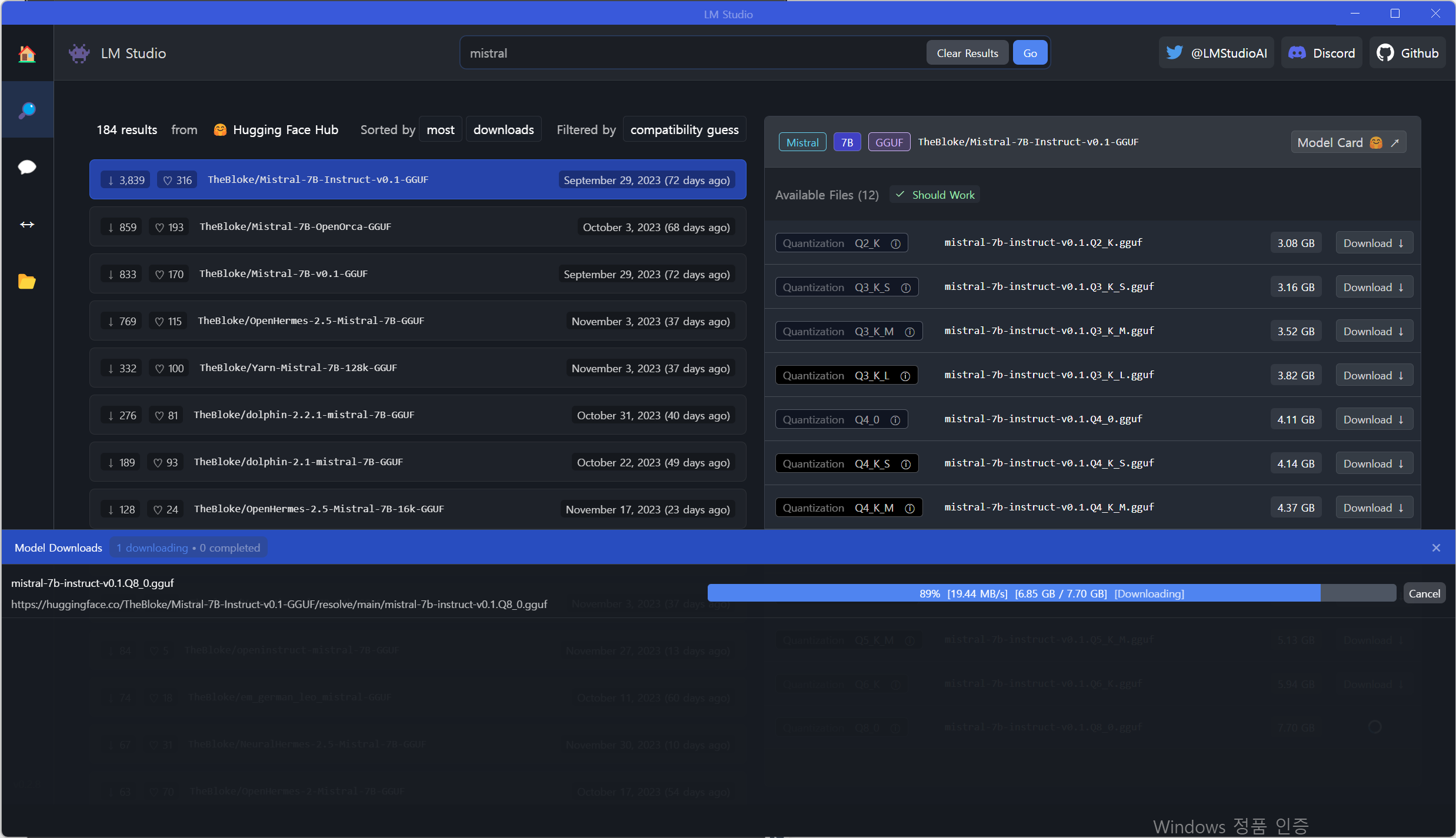Show info for Q4_0 quantization

pos(895,420)
